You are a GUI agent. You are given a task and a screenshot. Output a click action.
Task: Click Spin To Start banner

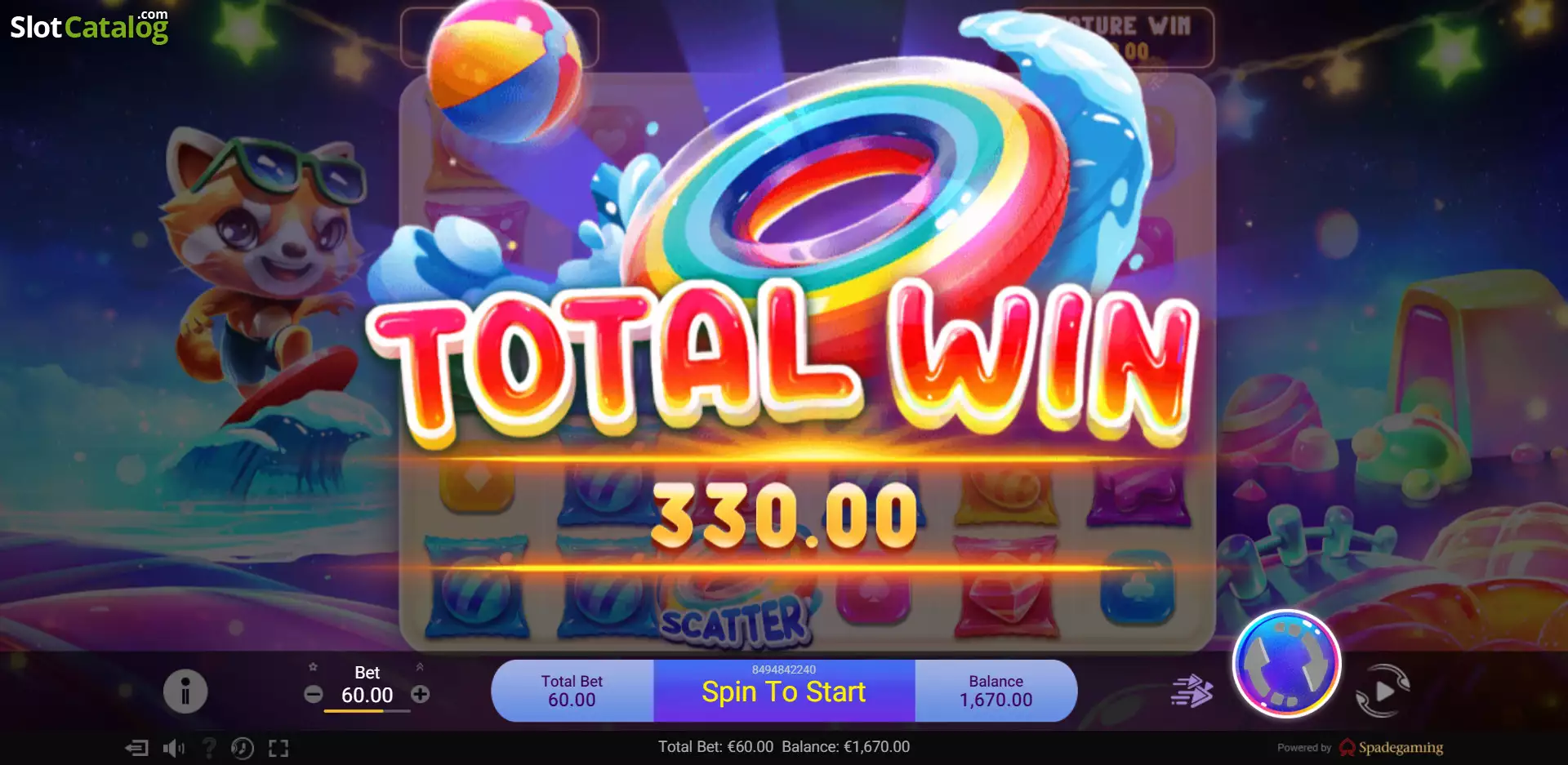click(x=784, y=692)
